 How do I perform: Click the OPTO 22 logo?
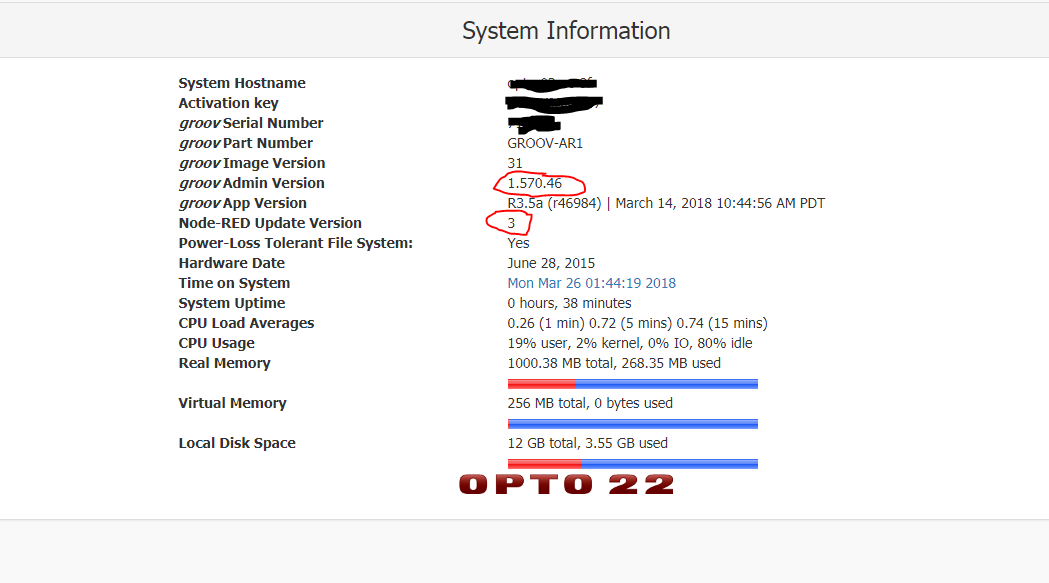[566, 484]
